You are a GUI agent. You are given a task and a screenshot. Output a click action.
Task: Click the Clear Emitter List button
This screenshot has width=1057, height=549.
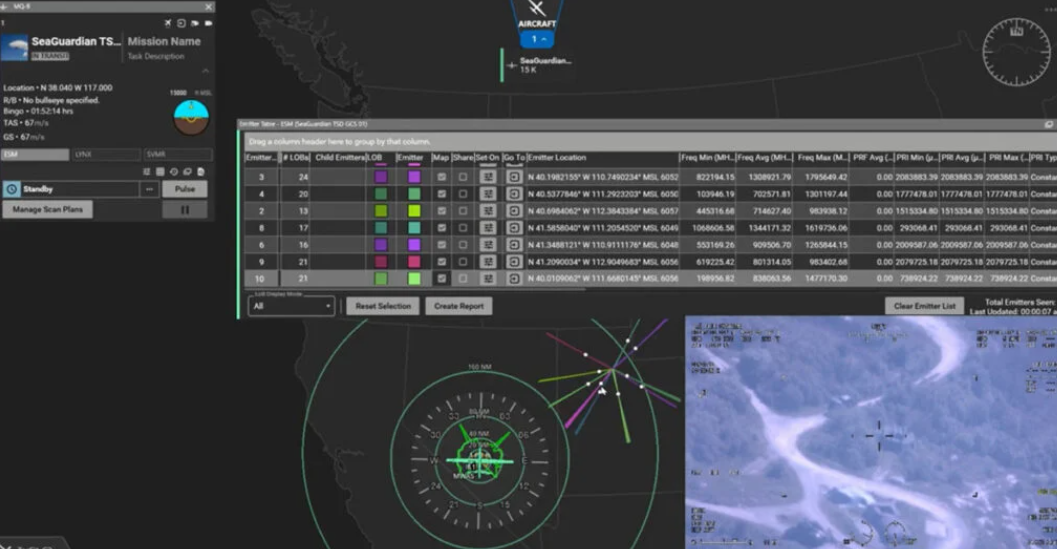[923, 306]
